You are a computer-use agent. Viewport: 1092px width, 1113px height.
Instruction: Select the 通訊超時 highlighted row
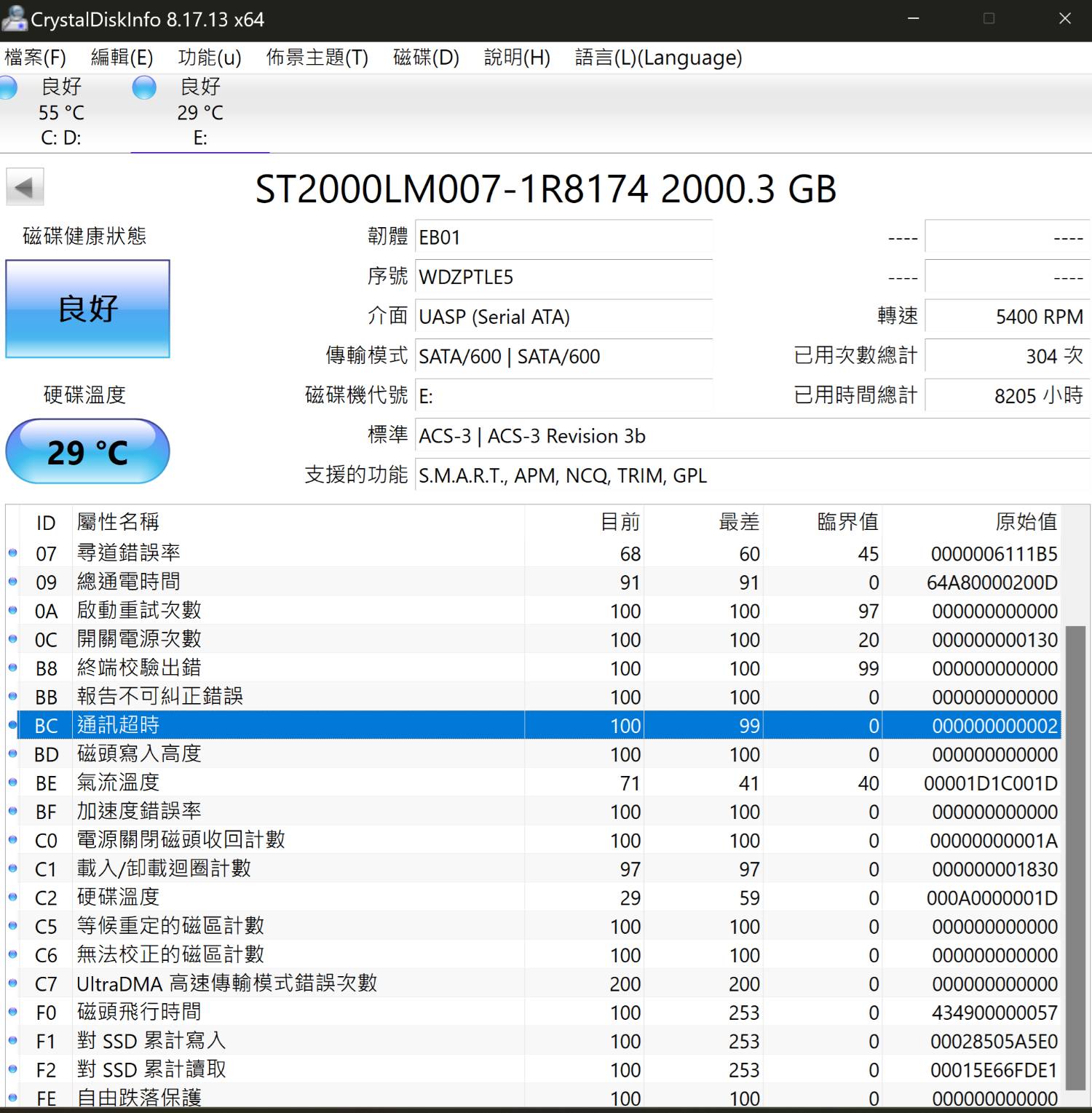point(539,725)
